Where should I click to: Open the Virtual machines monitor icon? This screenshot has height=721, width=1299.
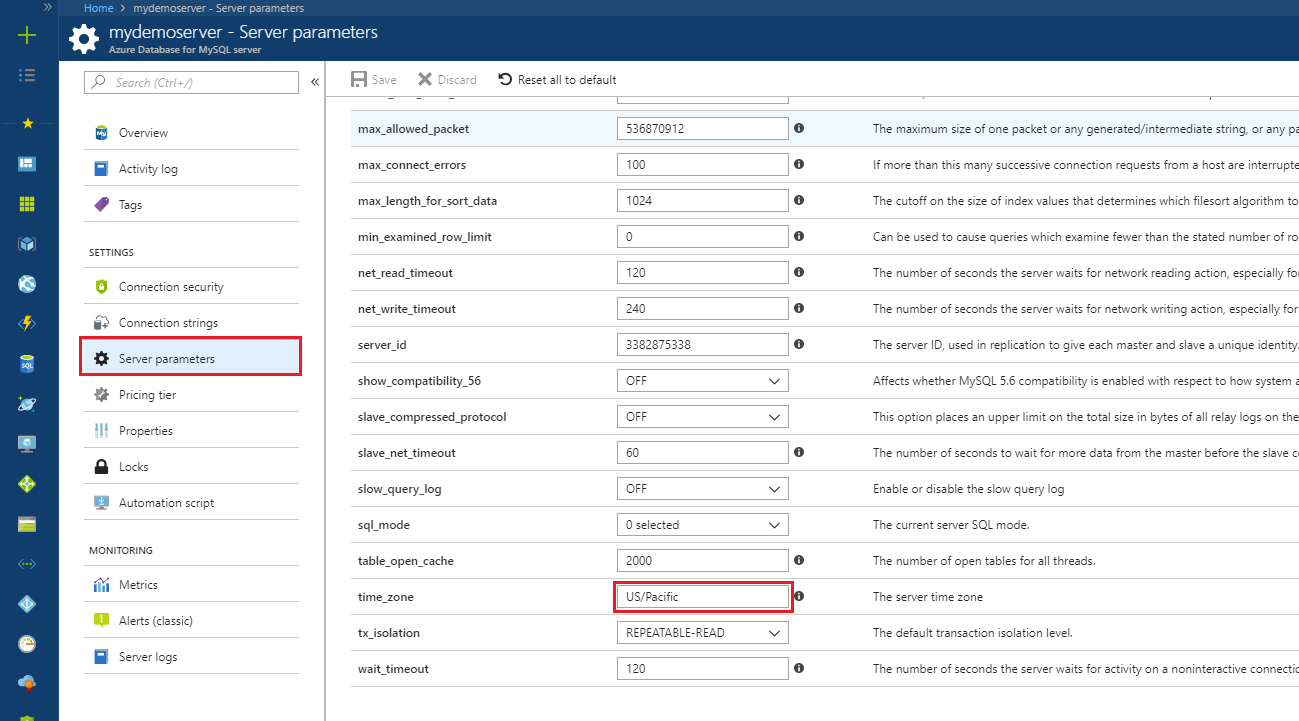click(x=27, y=444)
